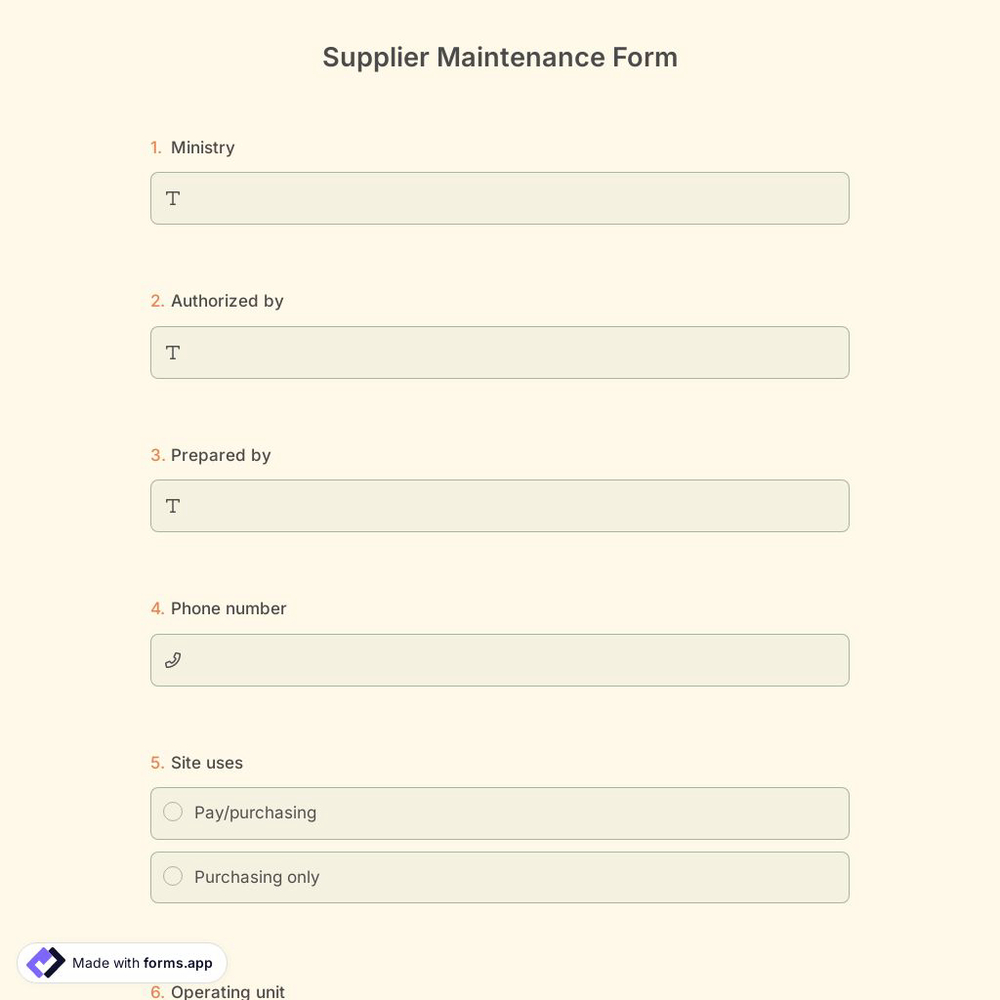Click the T icon in the Prepared by field
1000x1000 pixels.
[172, 506]
